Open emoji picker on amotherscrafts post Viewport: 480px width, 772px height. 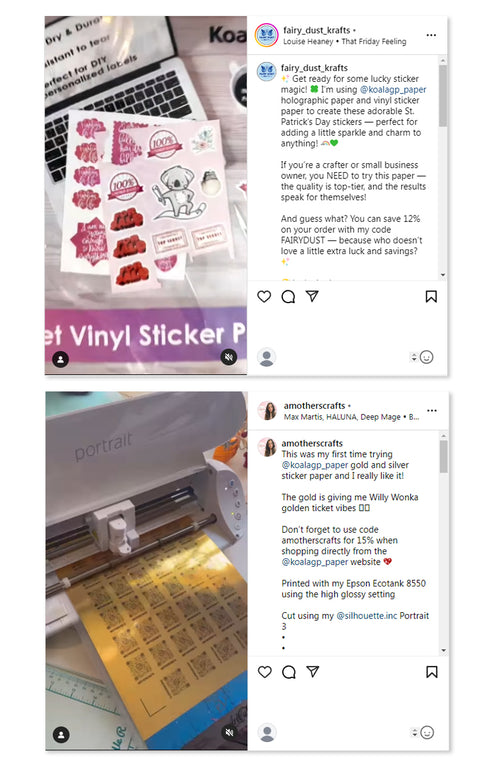427,733
